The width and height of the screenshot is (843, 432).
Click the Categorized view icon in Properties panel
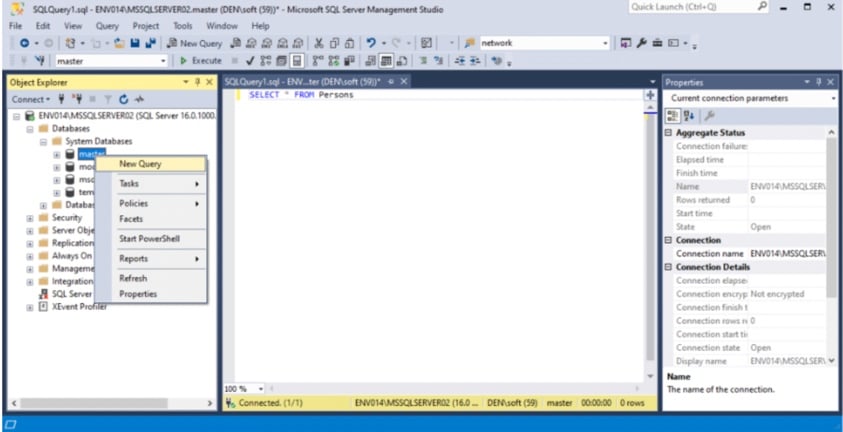[673, 116]
